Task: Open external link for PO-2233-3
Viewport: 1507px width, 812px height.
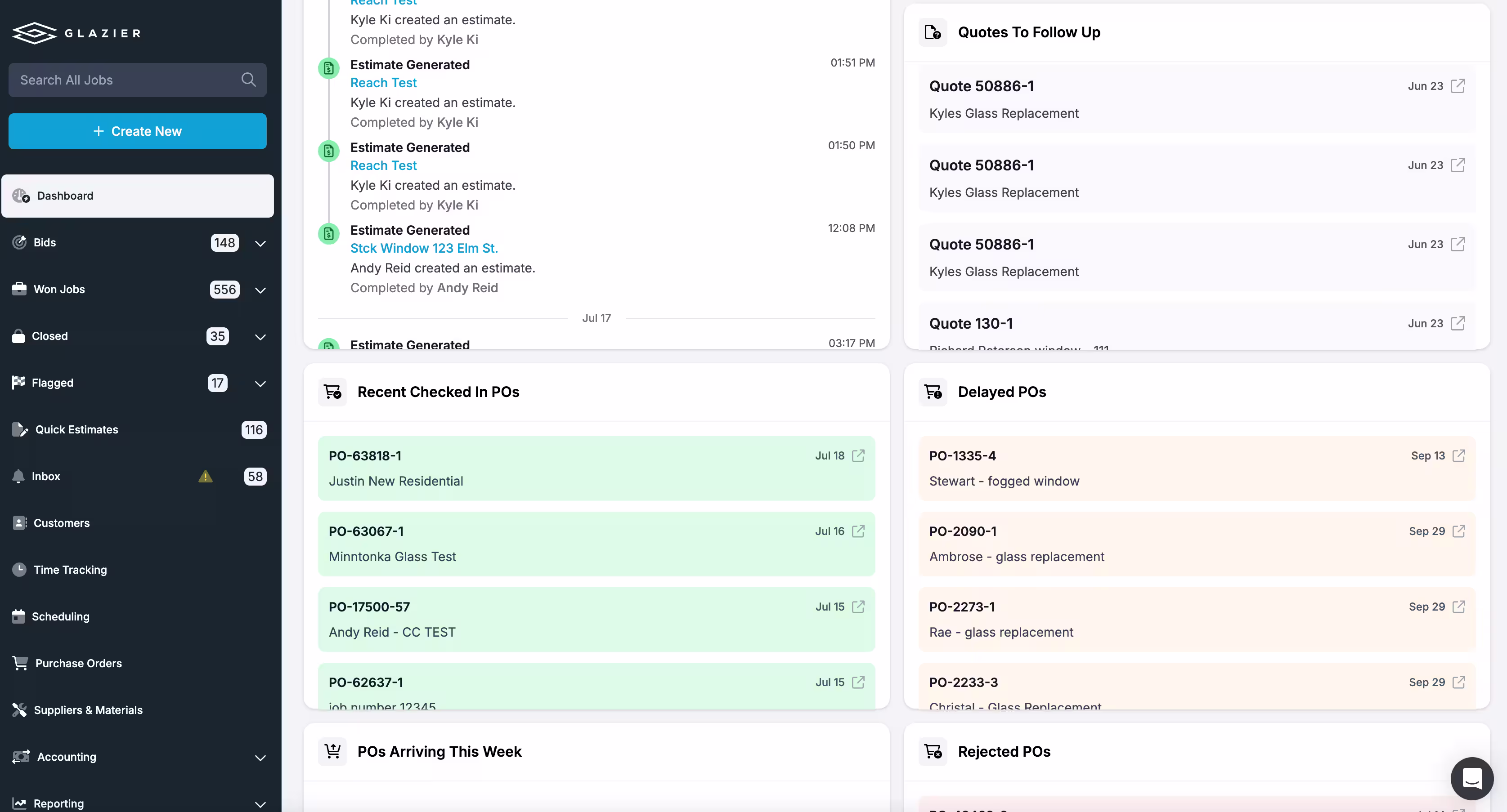Action: point(1458,682)
